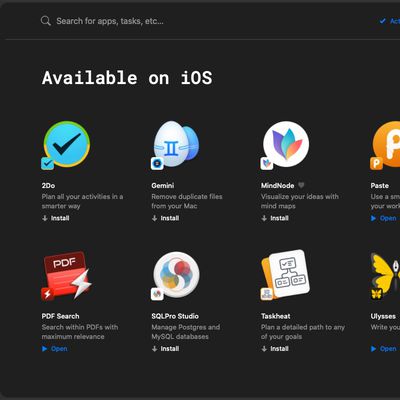Image resolution: width=400 pixels, height=400 pixels.
Task: Click the heart icon next to MindNode
Action: (x=301, y=185)
